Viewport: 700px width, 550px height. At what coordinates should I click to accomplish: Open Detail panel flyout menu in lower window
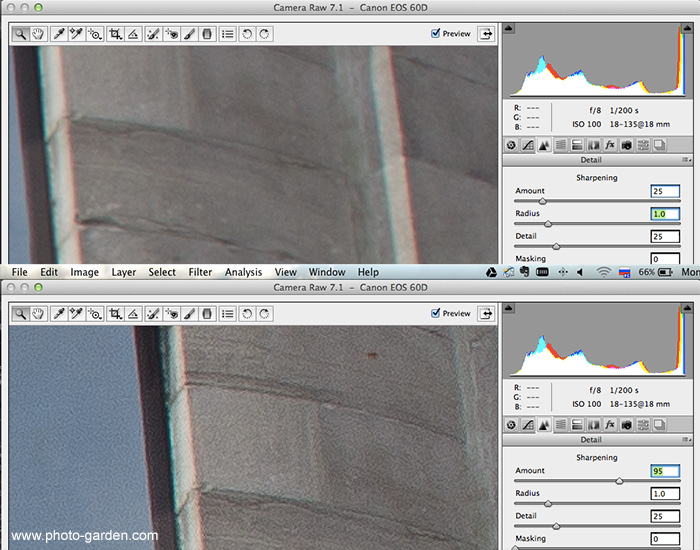(686, 439)
